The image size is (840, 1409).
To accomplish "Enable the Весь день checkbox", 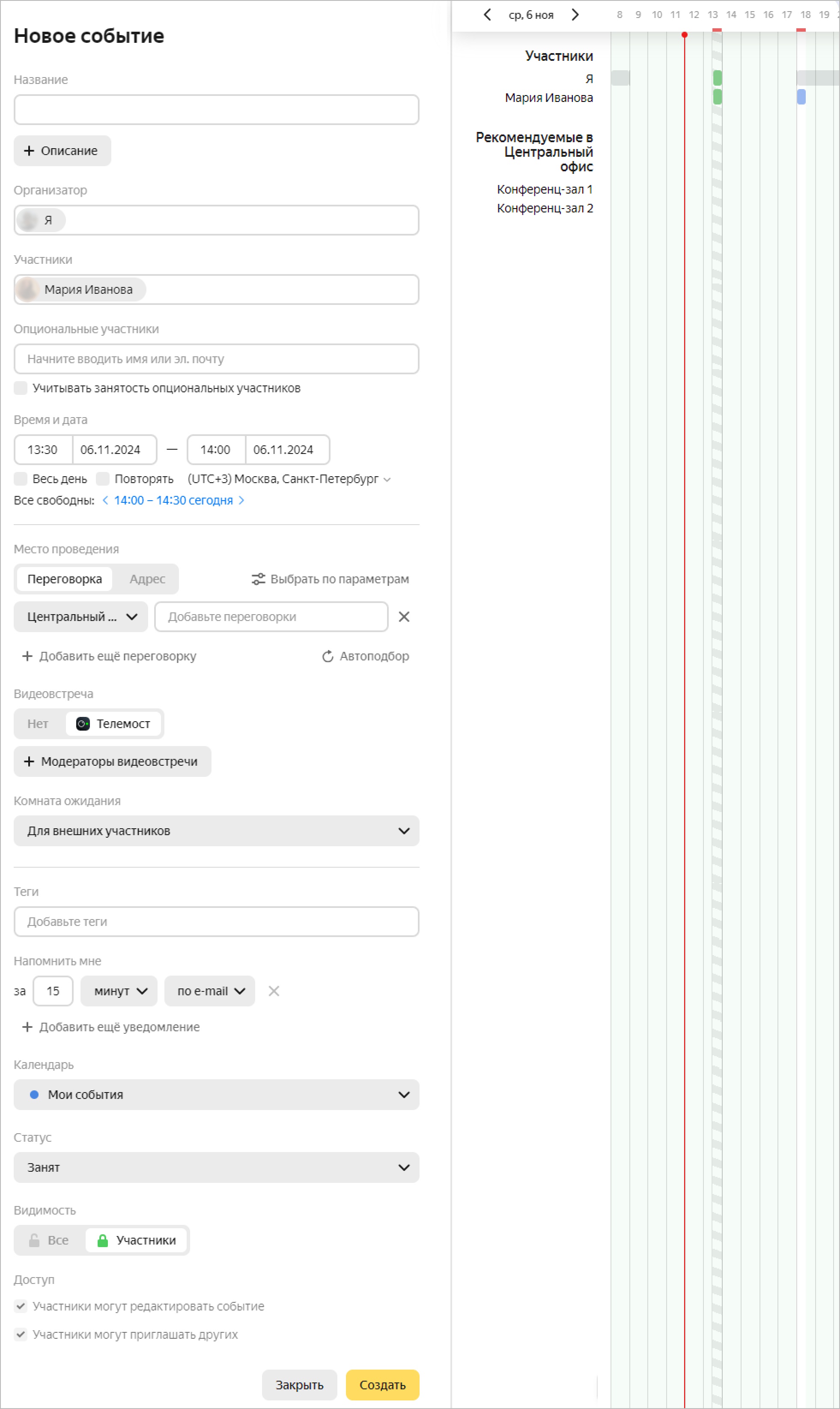I will tap(21, 478).
